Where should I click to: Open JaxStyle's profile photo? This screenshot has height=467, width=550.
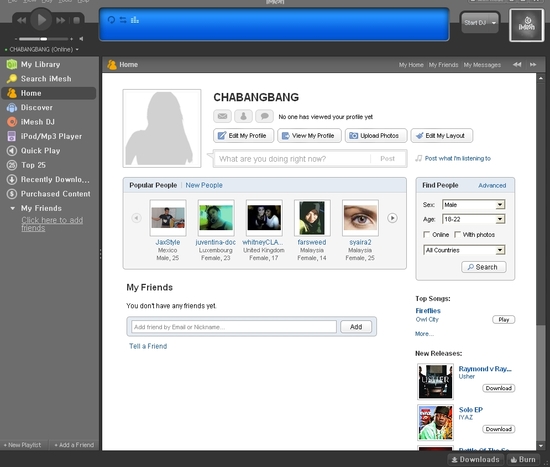(168, 218)
